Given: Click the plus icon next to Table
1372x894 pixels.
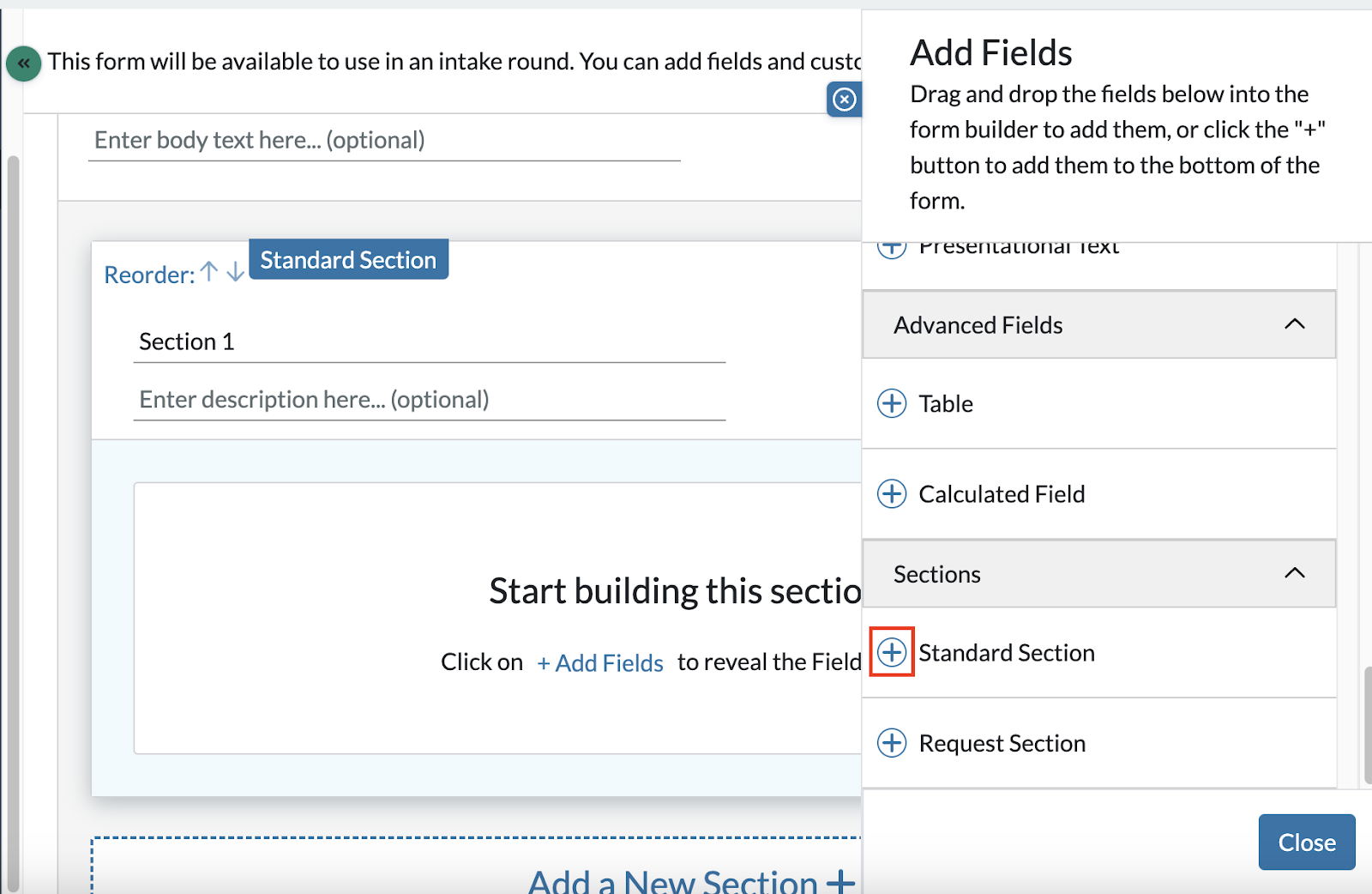Looking at the screenshot, I should click(x=892, y=403).
